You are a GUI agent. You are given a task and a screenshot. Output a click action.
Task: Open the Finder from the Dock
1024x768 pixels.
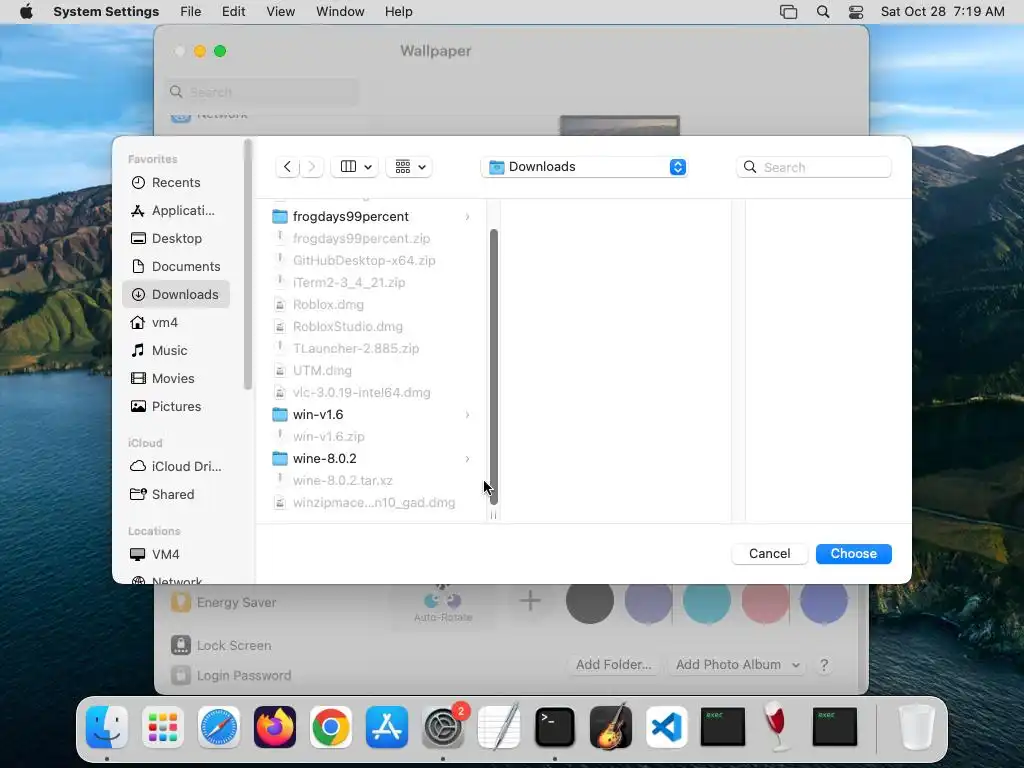[107, 727]
